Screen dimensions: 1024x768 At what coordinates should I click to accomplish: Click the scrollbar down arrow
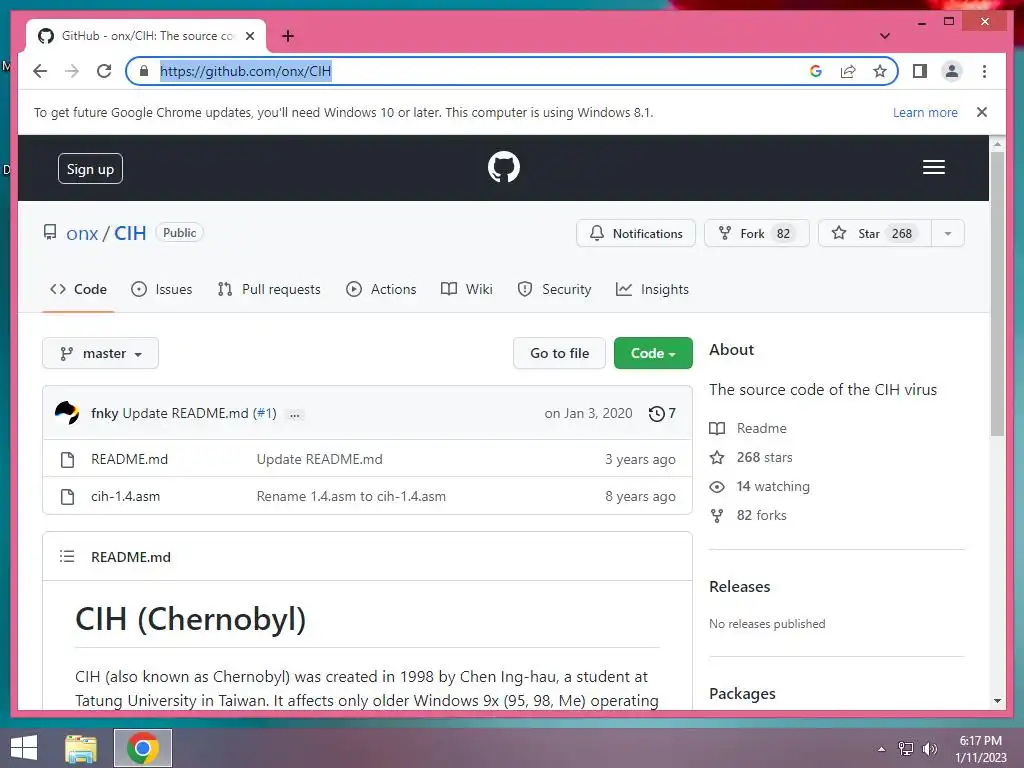(x=997, y=701)
